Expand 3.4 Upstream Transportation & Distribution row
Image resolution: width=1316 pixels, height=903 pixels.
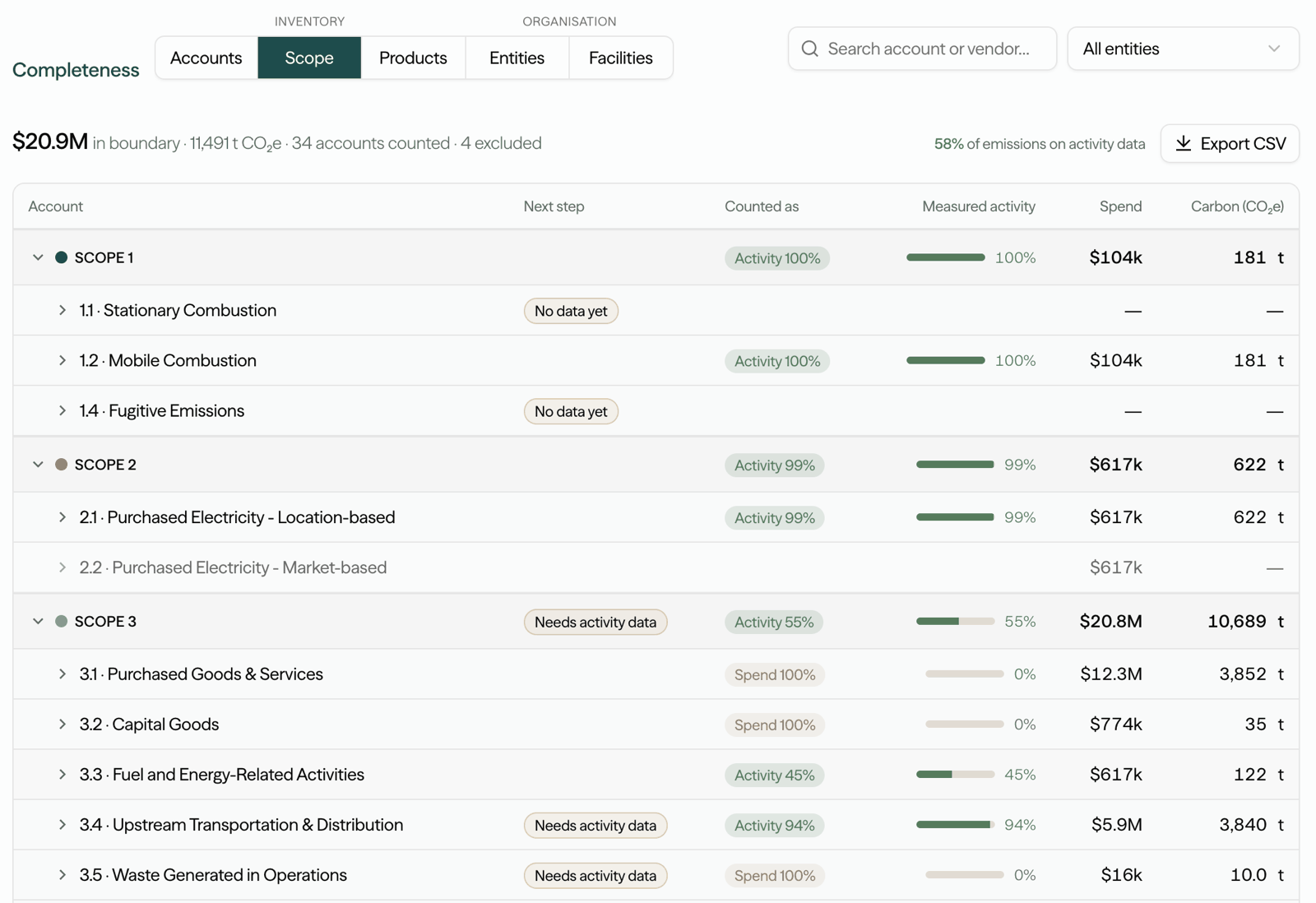63,824
